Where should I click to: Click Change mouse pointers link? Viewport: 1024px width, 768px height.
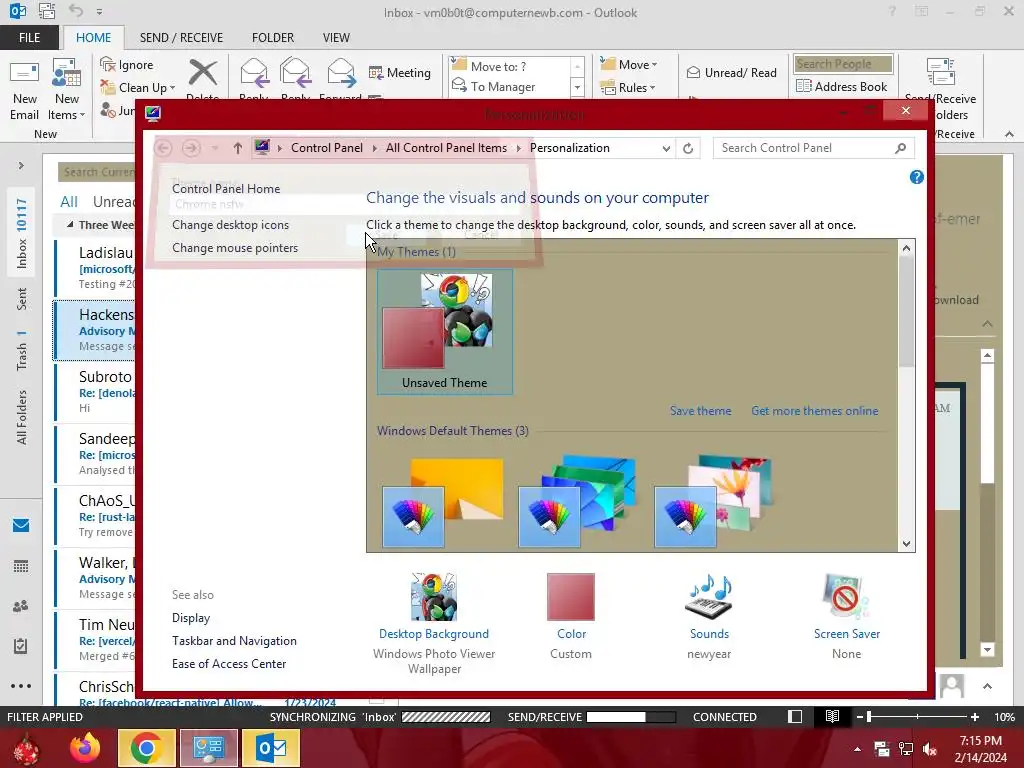tap(235, 248)
